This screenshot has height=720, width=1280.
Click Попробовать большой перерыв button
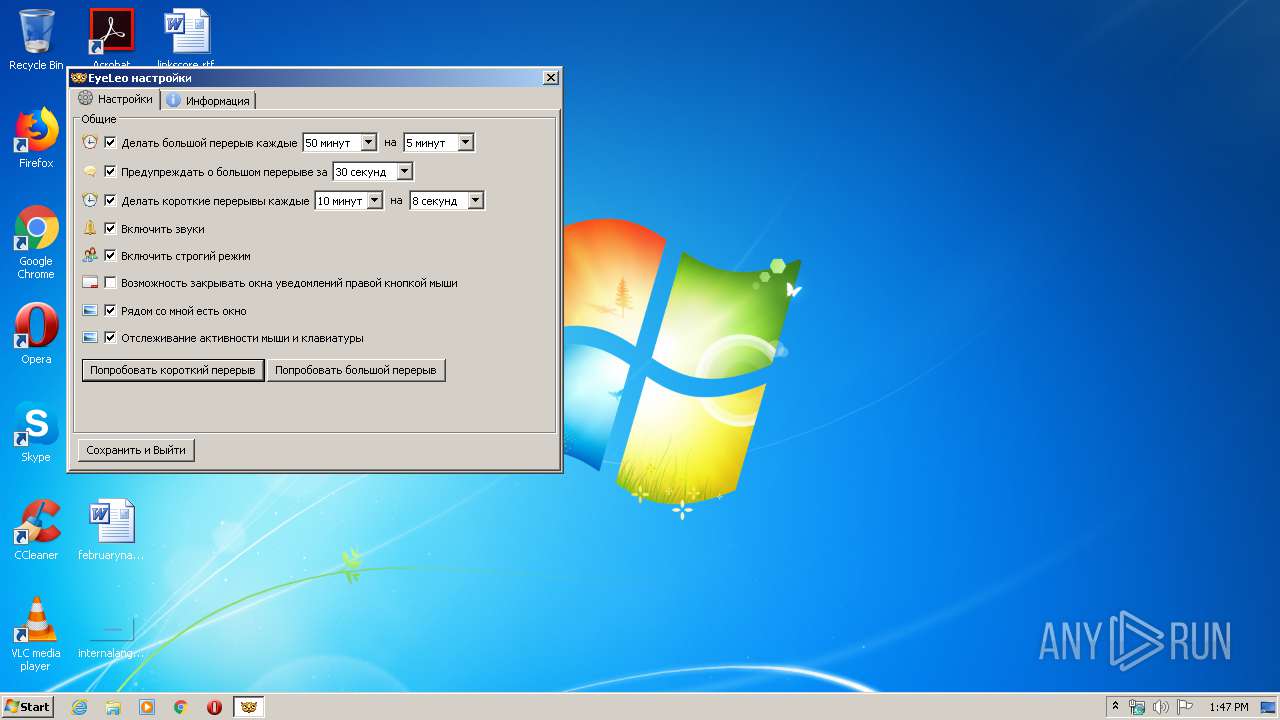pyautogui.click(x=356, y=370)
